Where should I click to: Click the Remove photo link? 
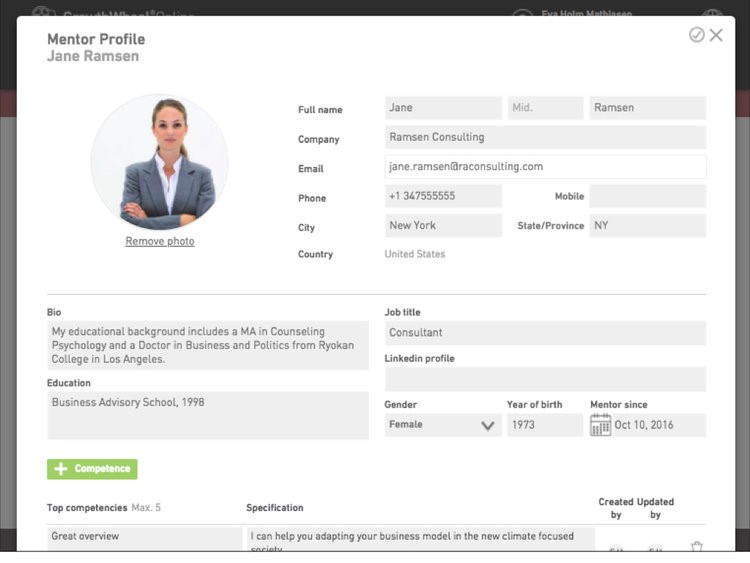[160, 241]
